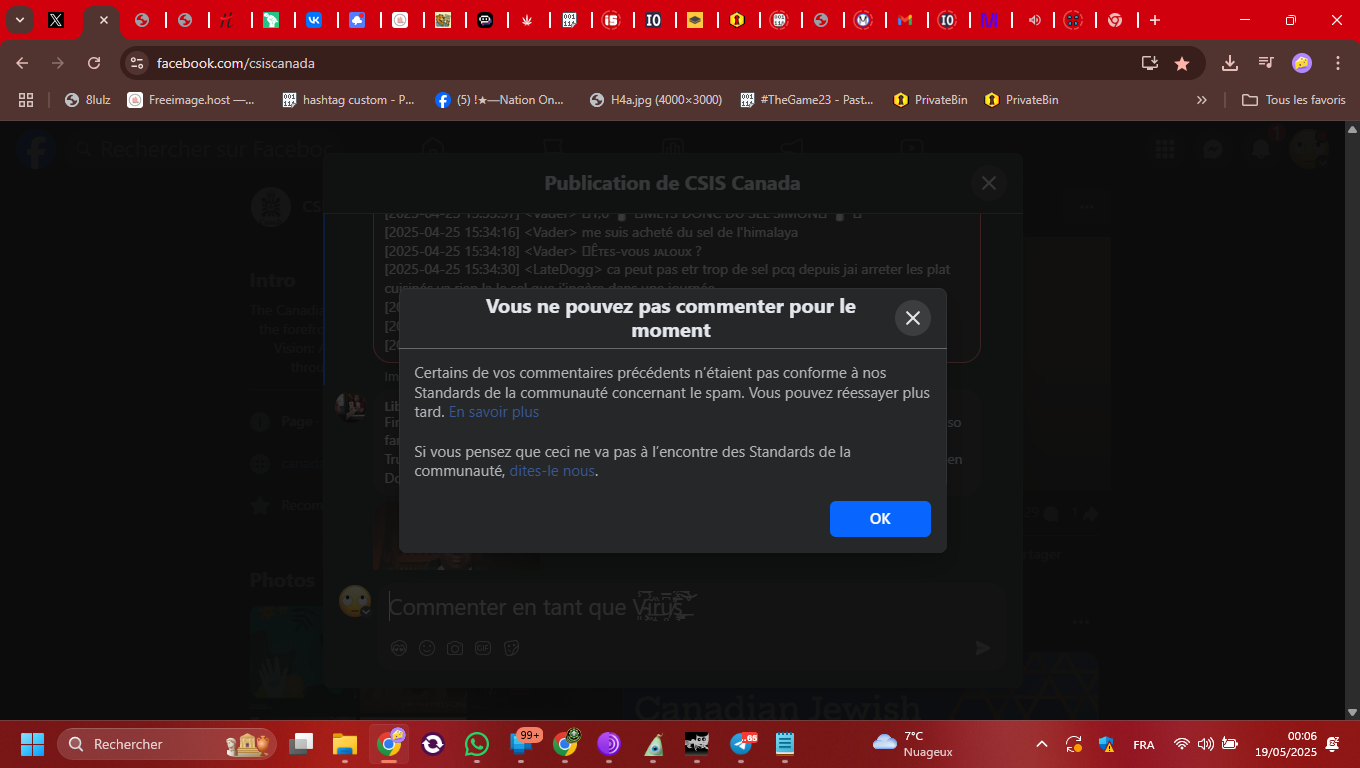This screenshot has height=768, width=1360.
Task: Open the Windows Start menu
Action: coord(32,744)
